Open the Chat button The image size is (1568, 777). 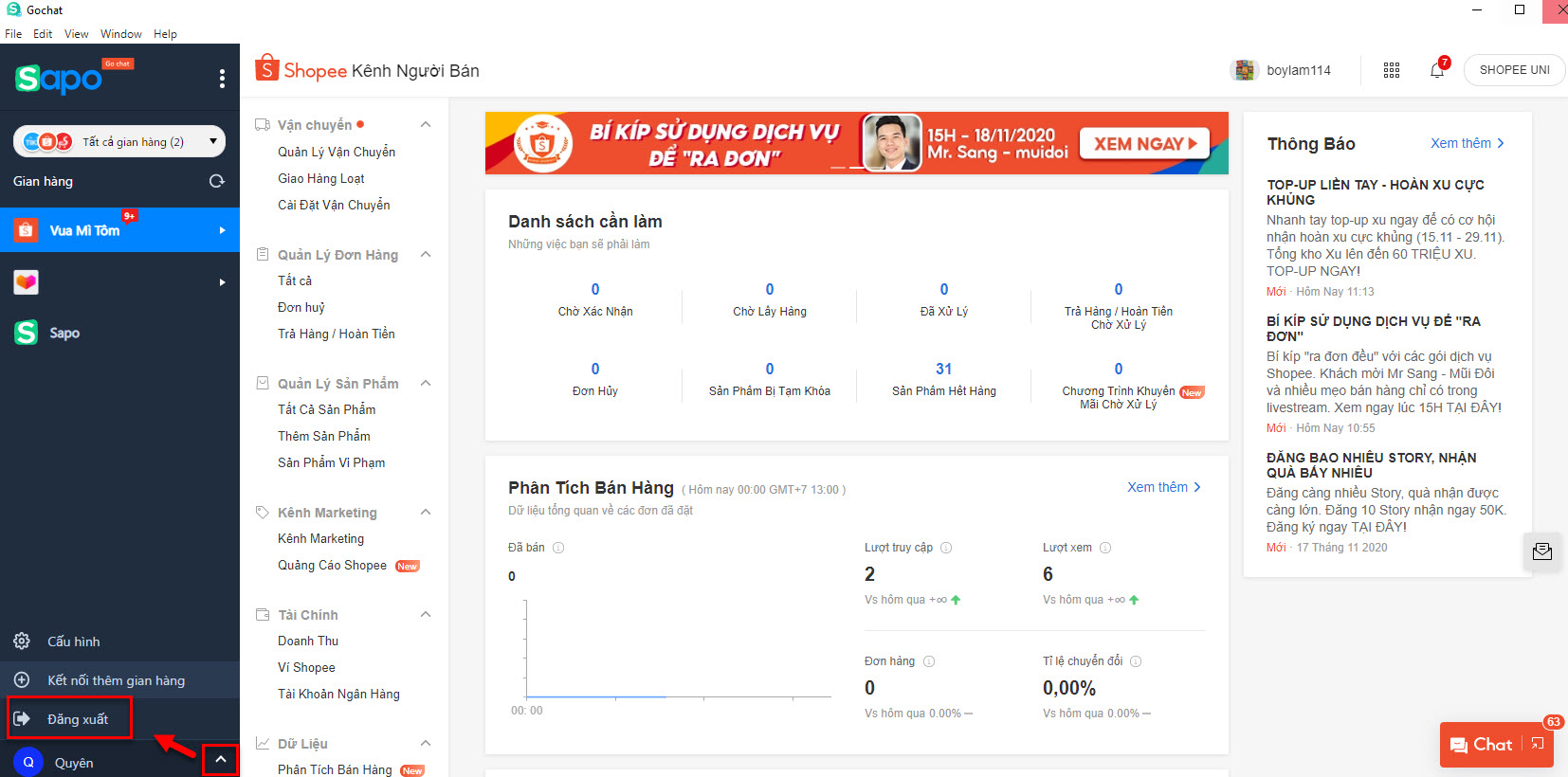click(x=1482, y=745)
